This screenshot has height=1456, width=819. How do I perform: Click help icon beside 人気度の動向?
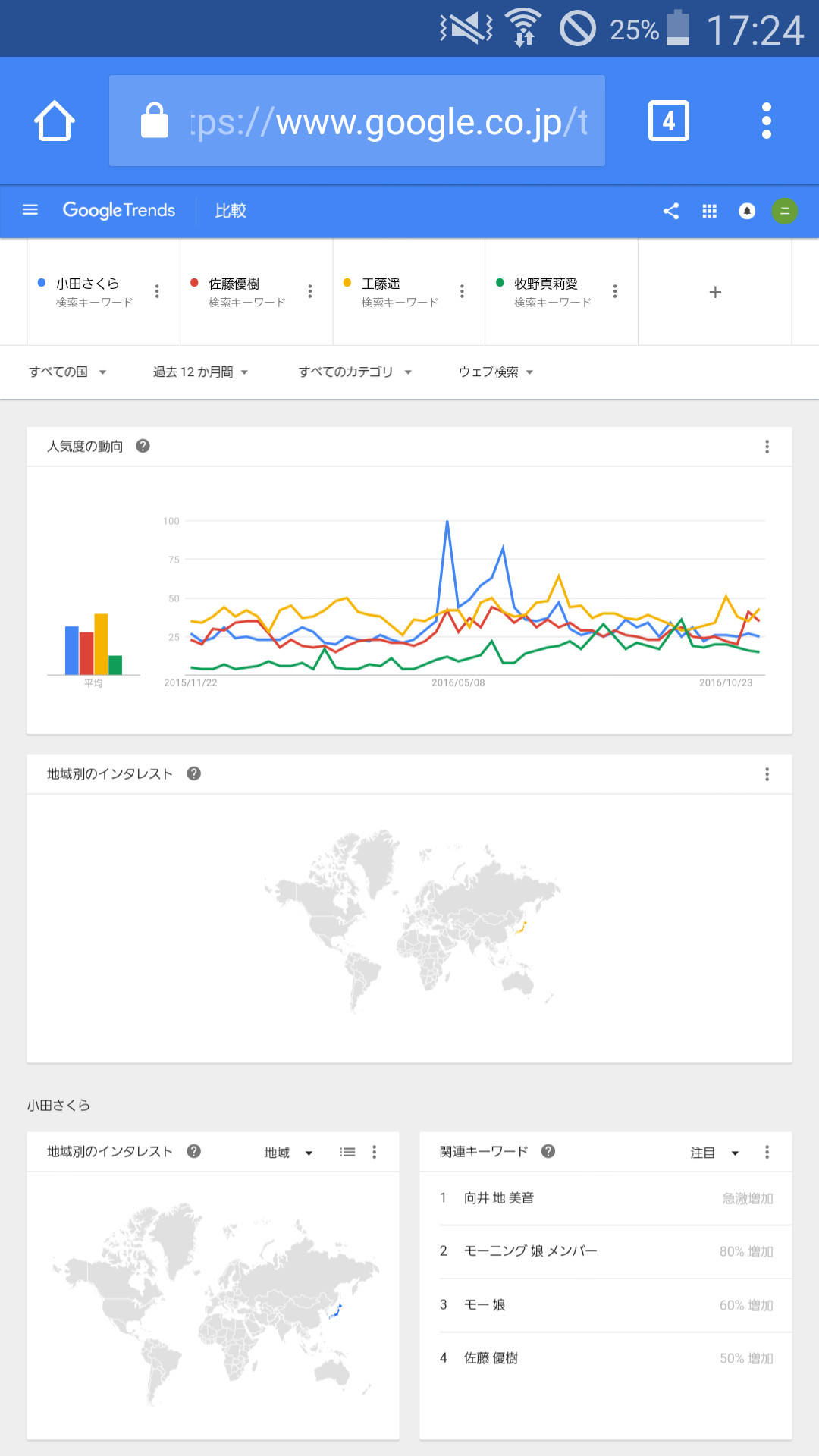pyautogui.click(x=143, y=446)
